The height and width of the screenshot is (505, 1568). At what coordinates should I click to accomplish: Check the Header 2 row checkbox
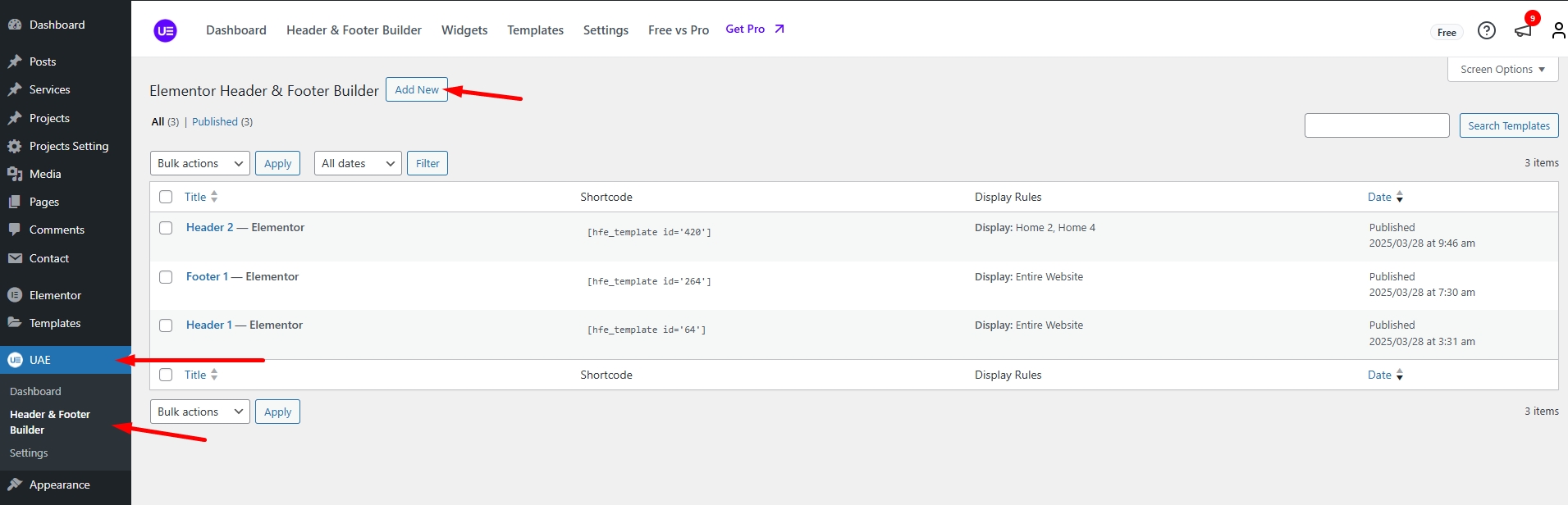(x=166, y=228)
